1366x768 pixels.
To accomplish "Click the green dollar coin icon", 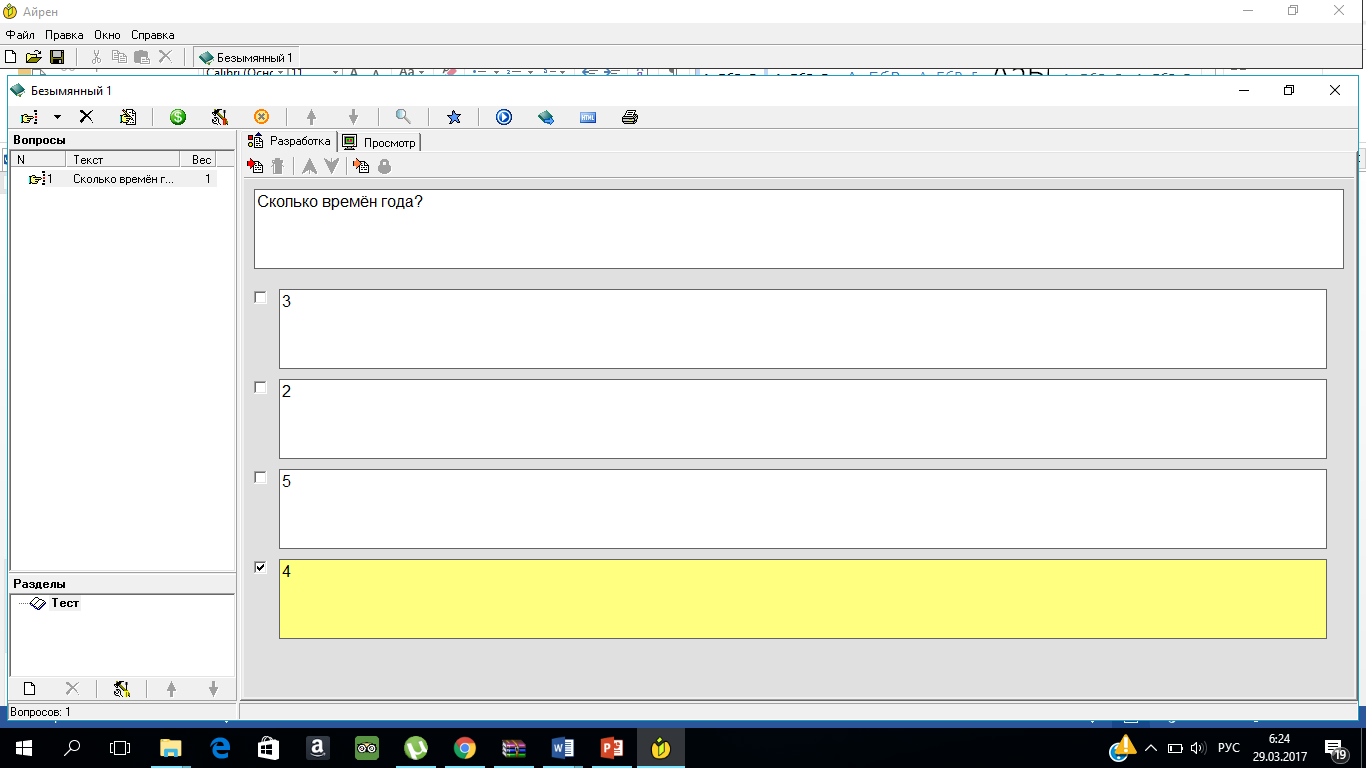I will 178,117.
